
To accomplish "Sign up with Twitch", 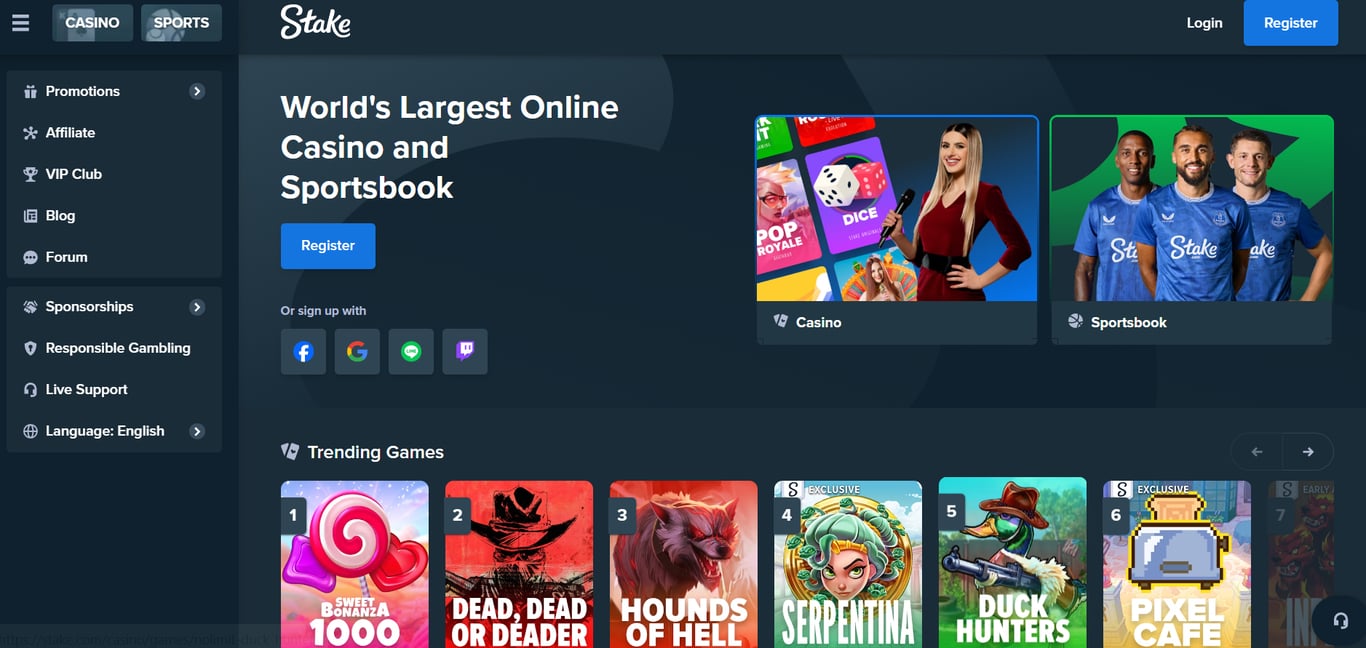I will [465, 351].
